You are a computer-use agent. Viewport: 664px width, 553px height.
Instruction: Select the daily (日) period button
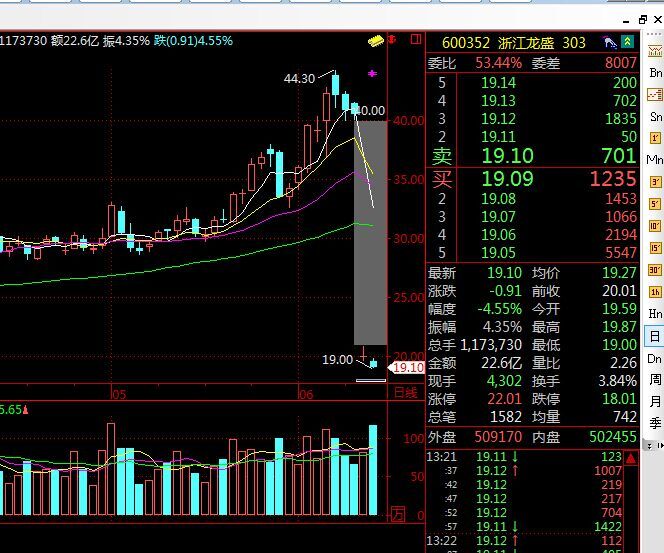655,336
